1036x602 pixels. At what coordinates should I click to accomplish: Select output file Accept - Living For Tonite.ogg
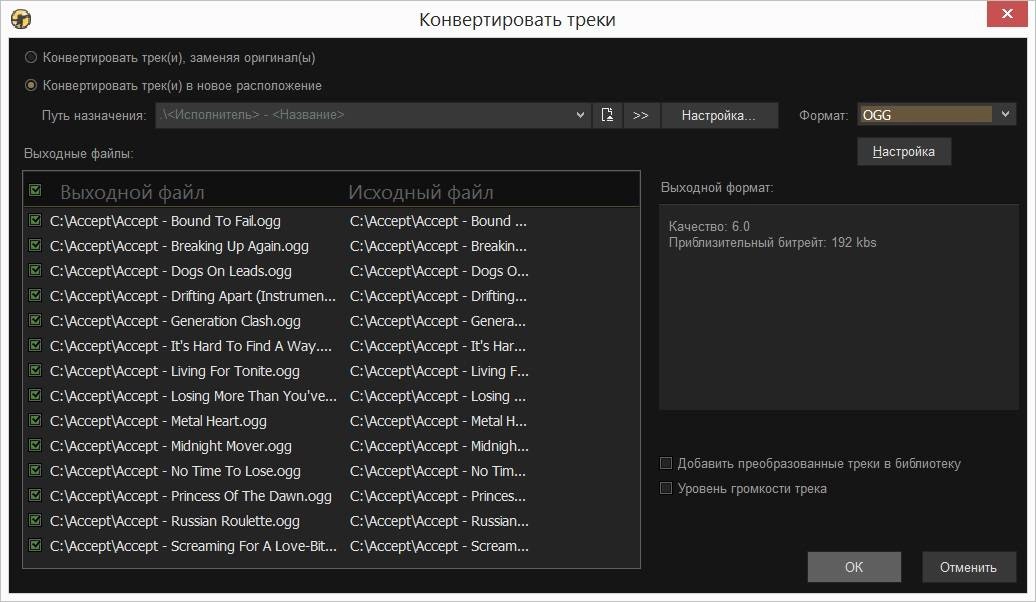point(174,371)
